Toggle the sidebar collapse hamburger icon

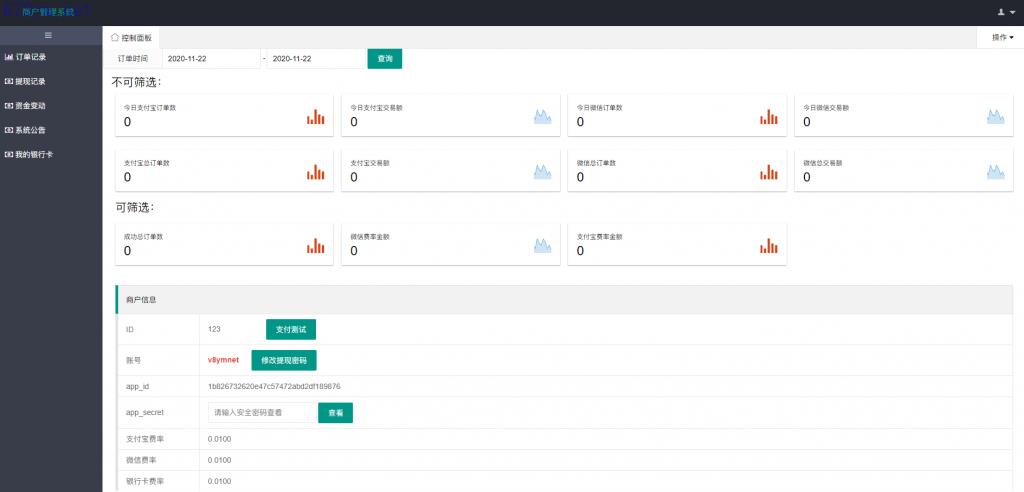[49, 36]
